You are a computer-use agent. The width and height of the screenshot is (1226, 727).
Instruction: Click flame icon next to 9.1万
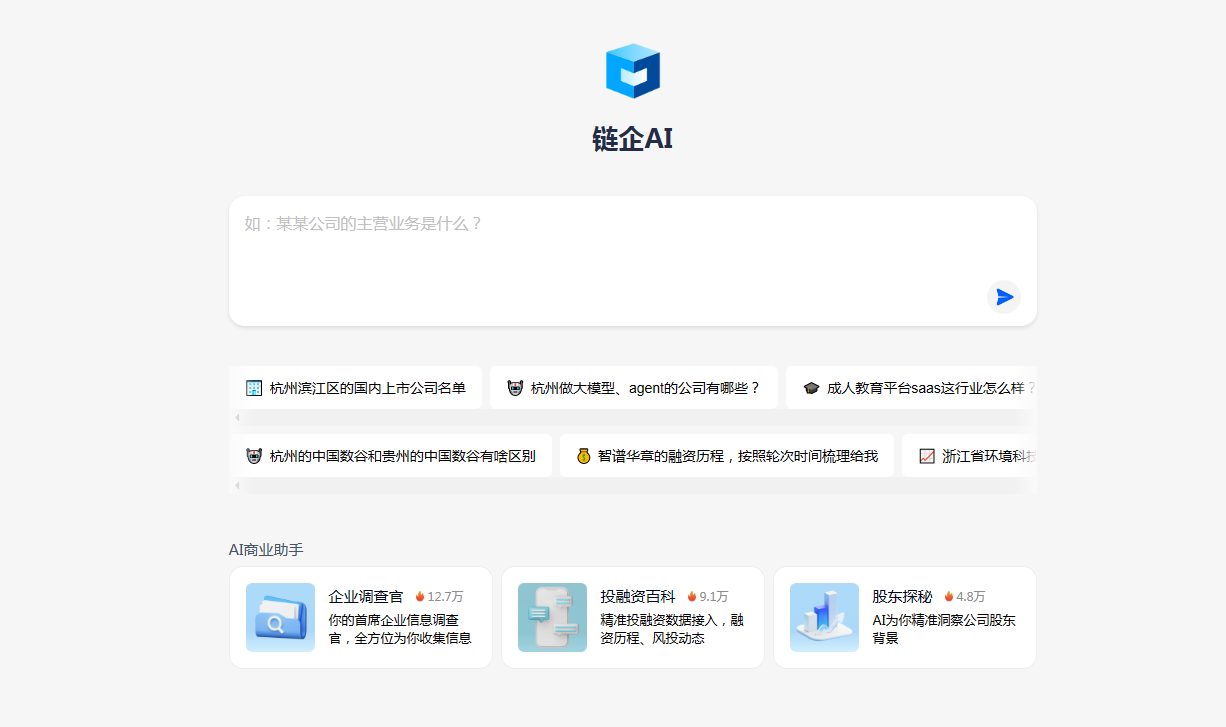692,596
